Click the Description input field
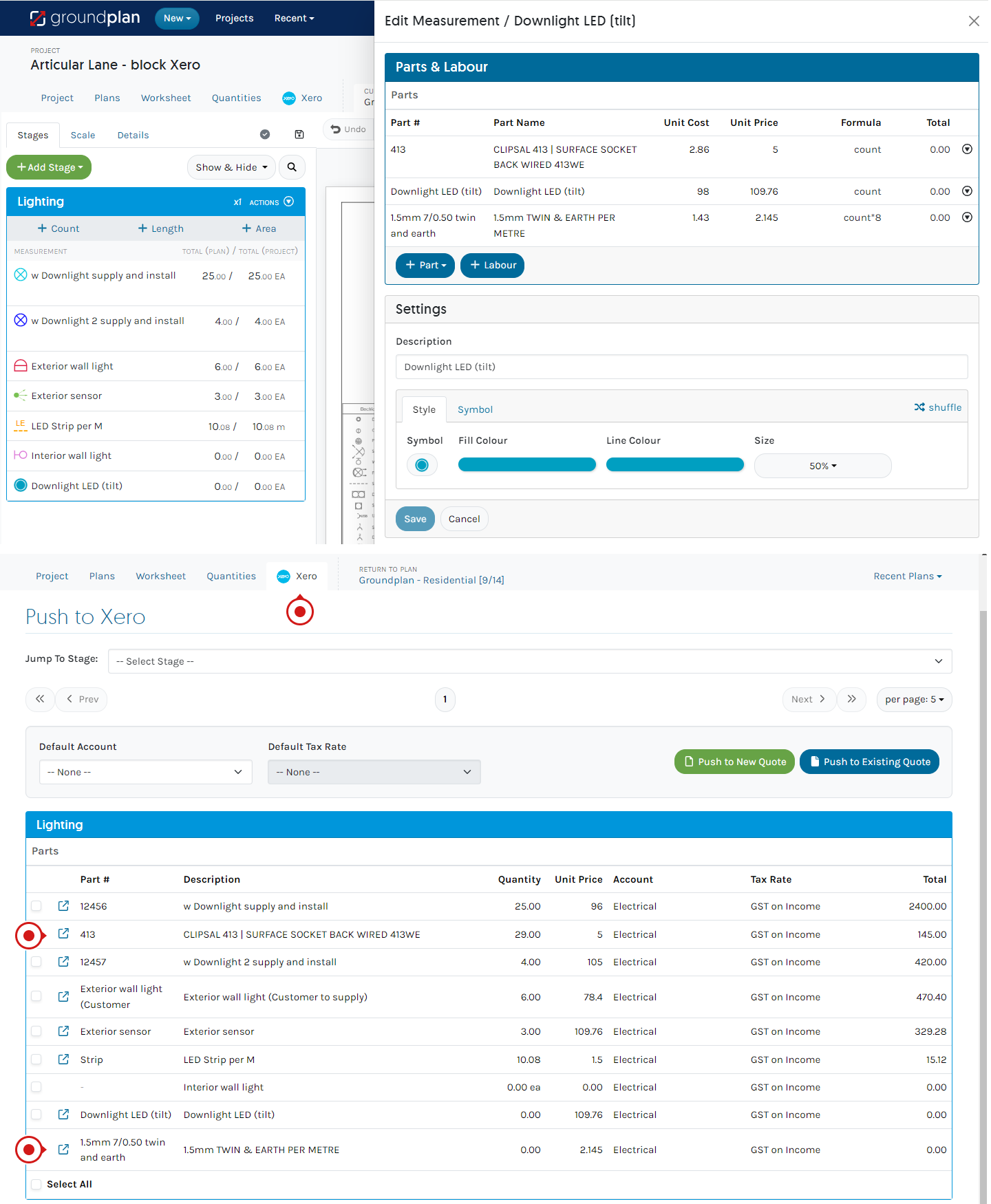Screen dimensions: 991x1204 click(682, 367)
